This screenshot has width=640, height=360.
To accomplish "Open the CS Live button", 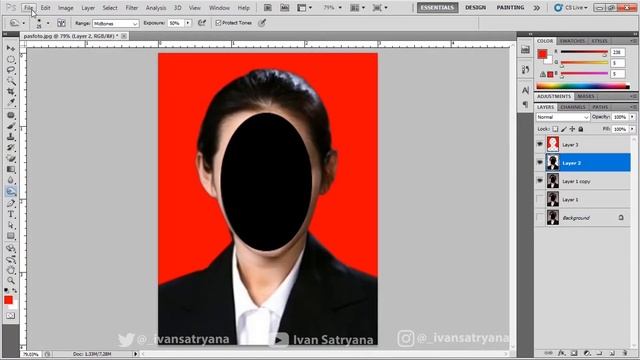I will click(x=571, y=8).
